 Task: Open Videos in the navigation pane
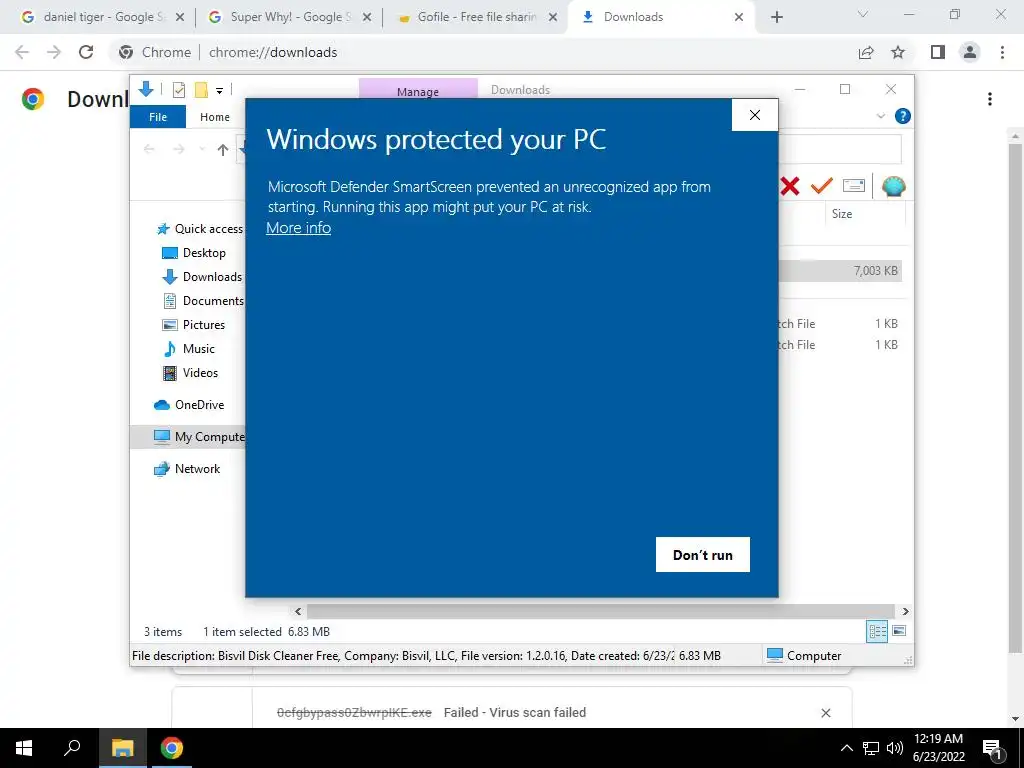coord(190,373)
